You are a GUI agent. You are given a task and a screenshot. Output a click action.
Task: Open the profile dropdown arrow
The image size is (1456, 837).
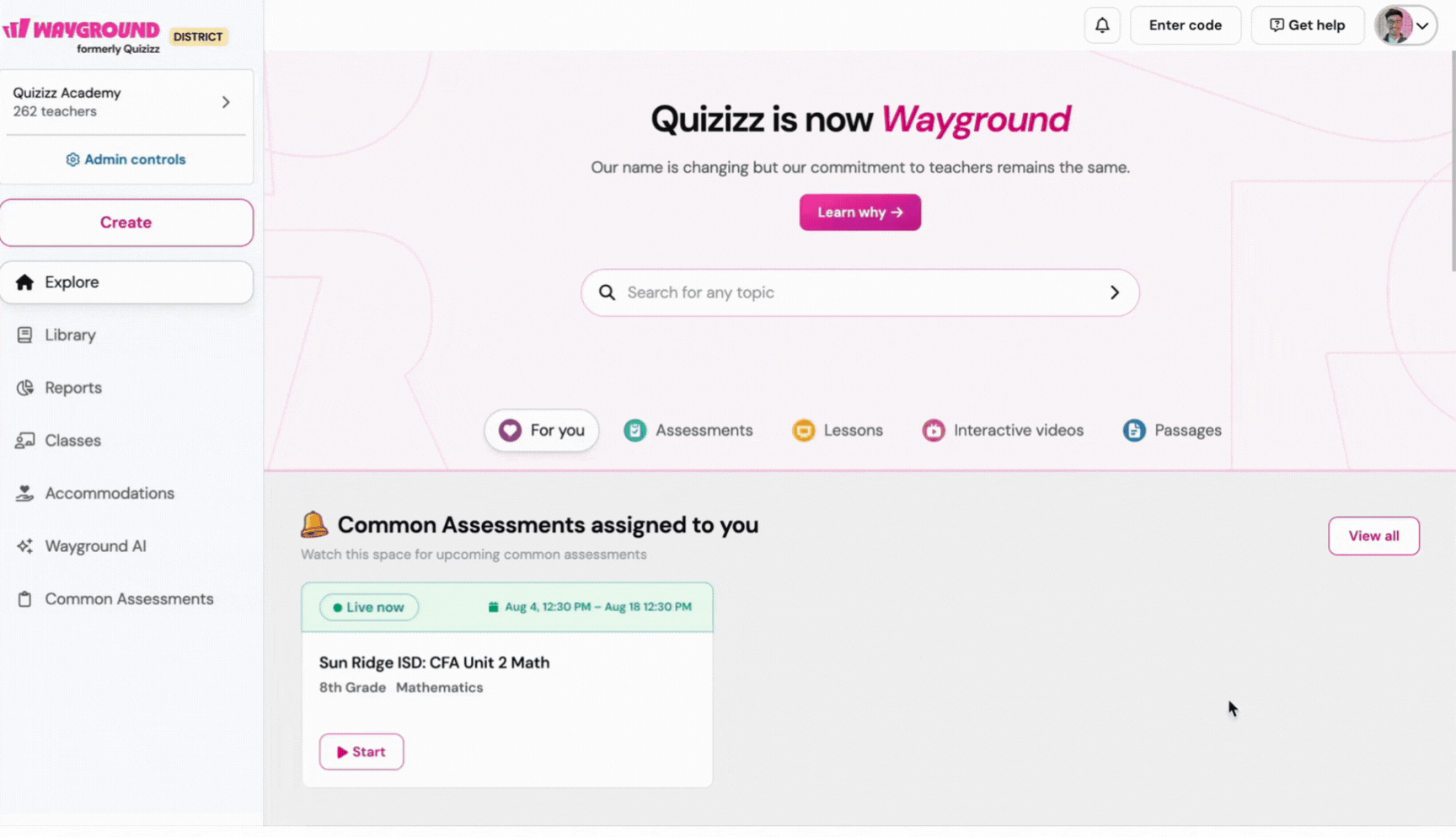[1422, 26]
